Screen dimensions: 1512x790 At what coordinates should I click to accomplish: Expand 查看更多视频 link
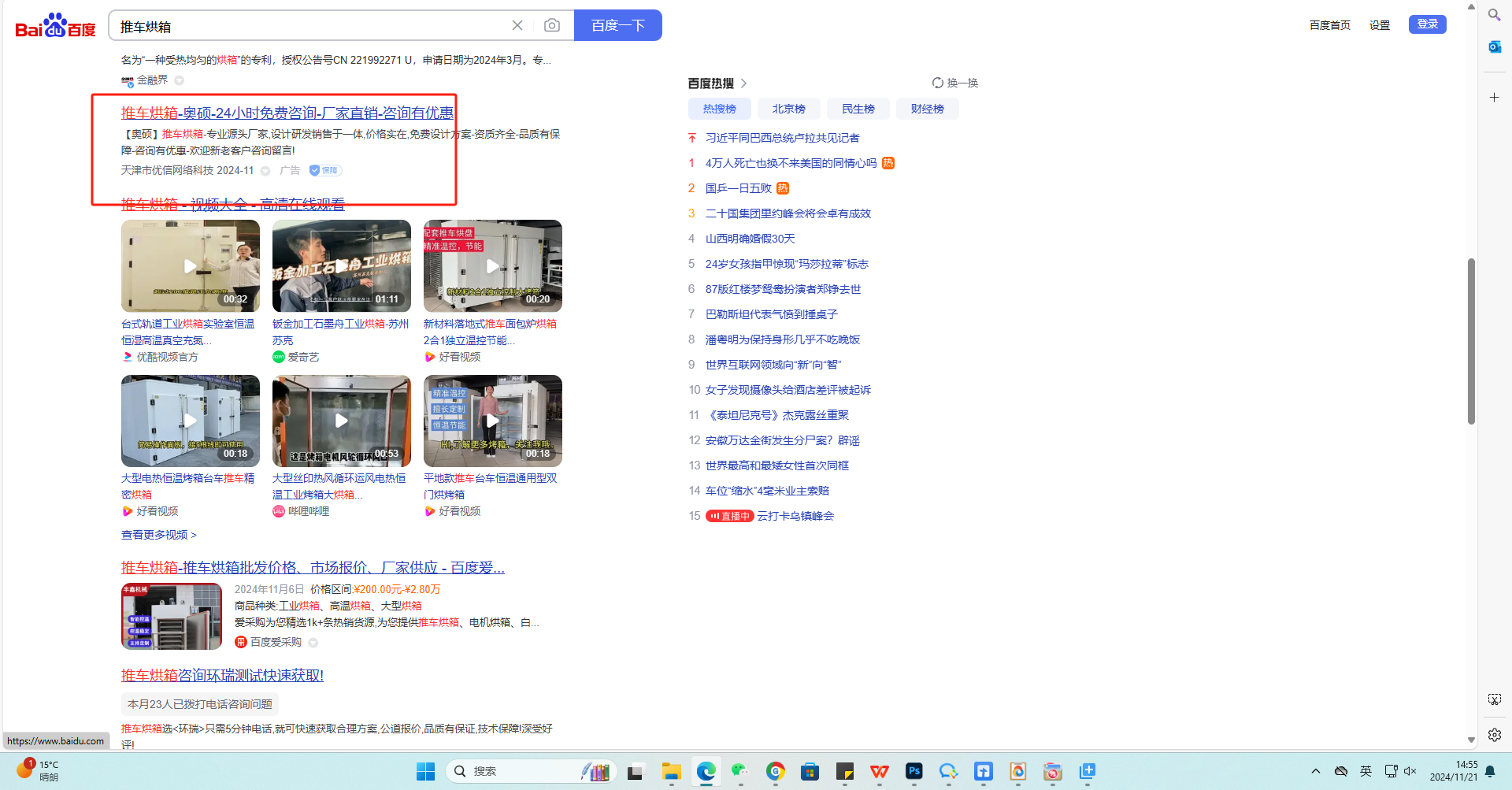tap(158, 535)
